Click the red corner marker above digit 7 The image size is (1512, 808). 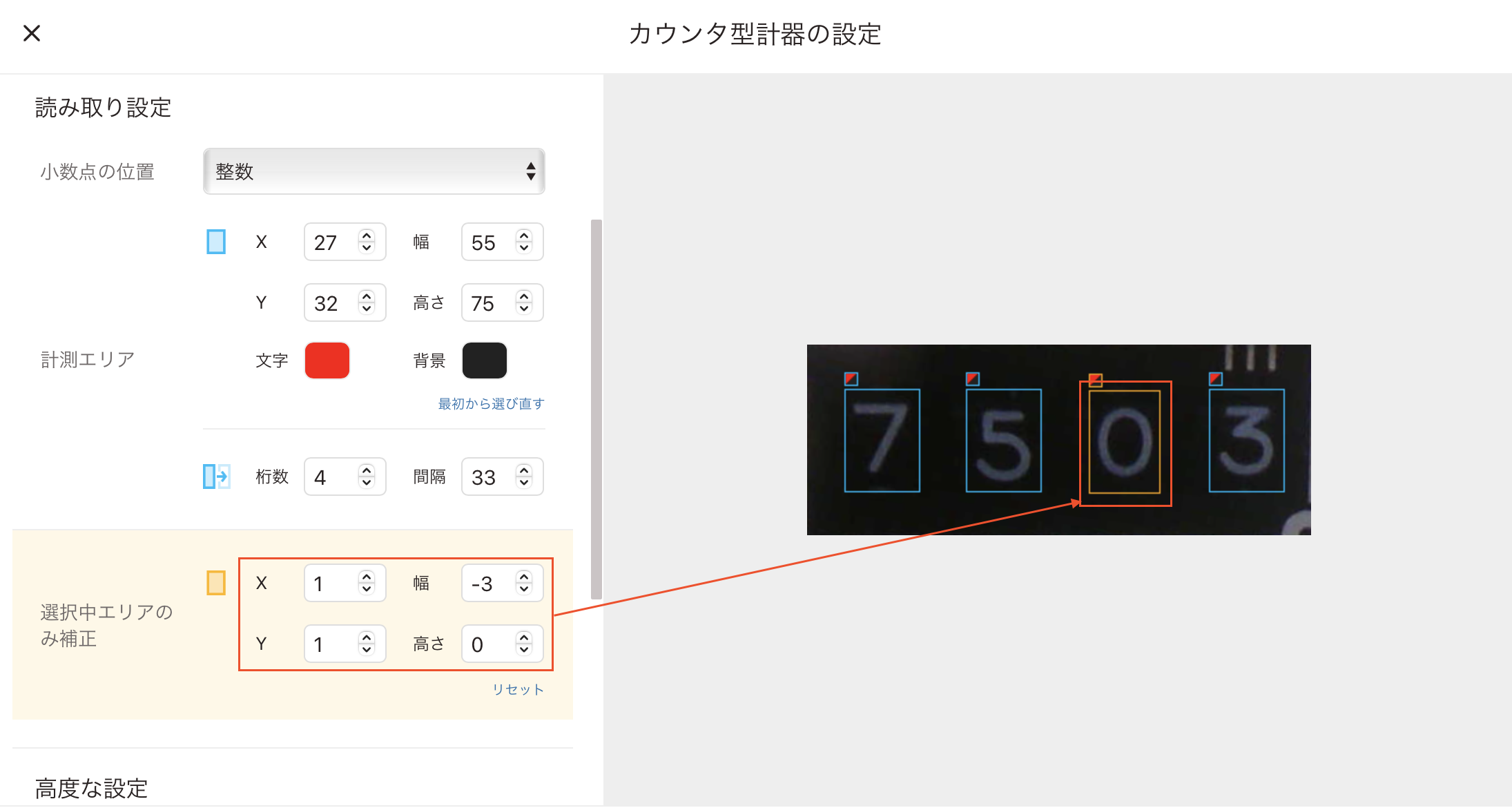[x=851, y=379]
